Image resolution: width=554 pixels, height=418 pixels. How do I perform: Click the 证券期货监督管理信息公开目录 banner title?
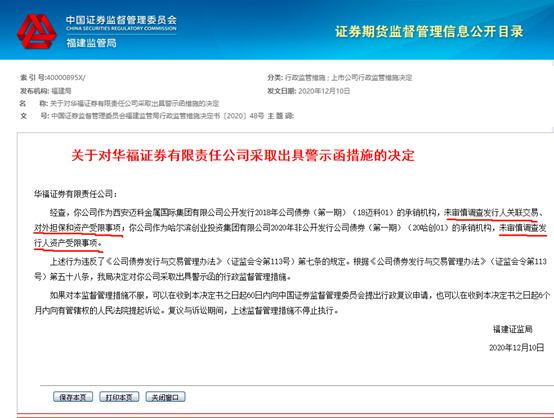coord(429,31)
